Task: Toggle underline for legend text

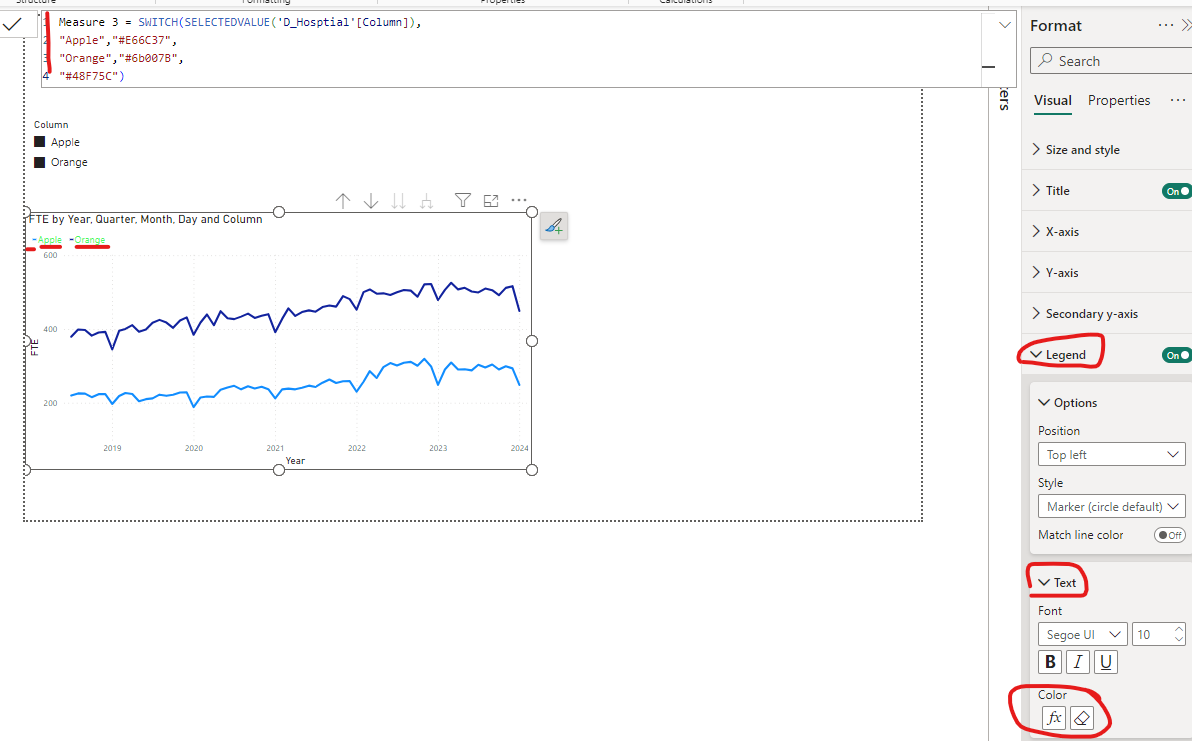Action: [x=1105, y=662]
